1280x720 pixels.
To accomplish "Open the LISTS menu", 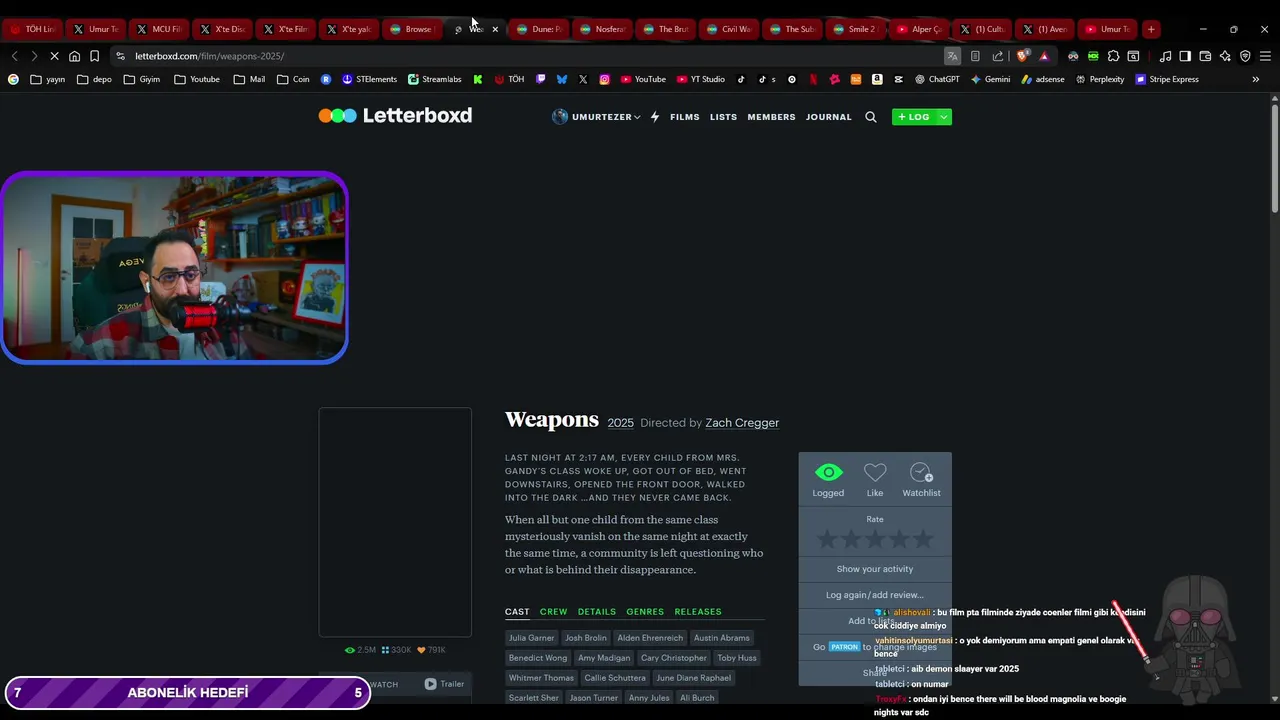I will [x=723, y=117].
